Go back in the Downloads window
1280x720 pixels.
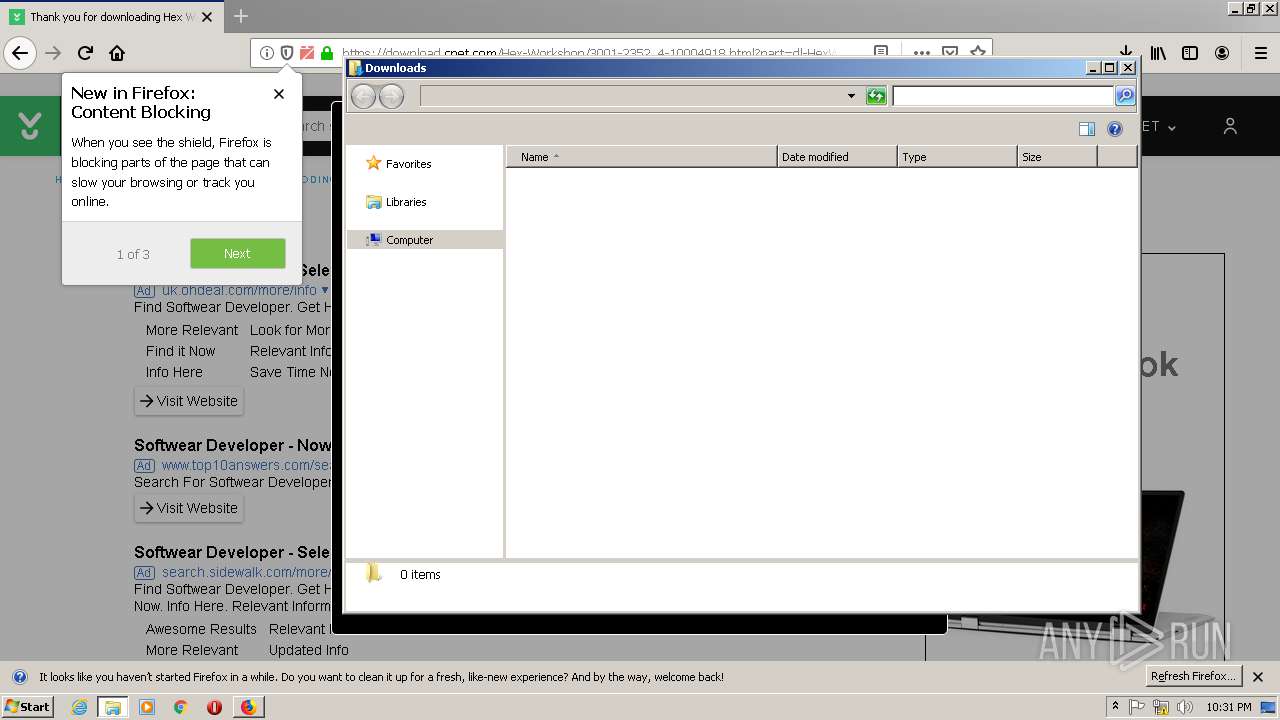click(x=363, y=96)
